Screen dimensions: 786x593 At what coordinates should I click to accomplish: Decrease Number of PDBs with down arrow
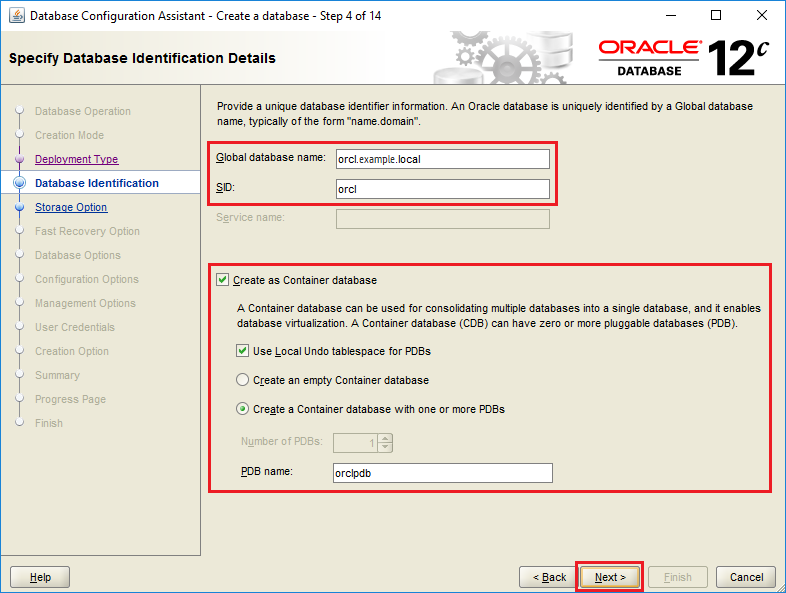[x=385, y=447]
